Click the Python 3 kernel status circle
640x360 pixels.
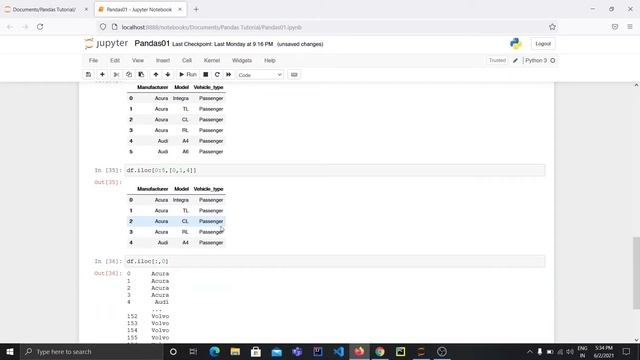tap(553, 60)
